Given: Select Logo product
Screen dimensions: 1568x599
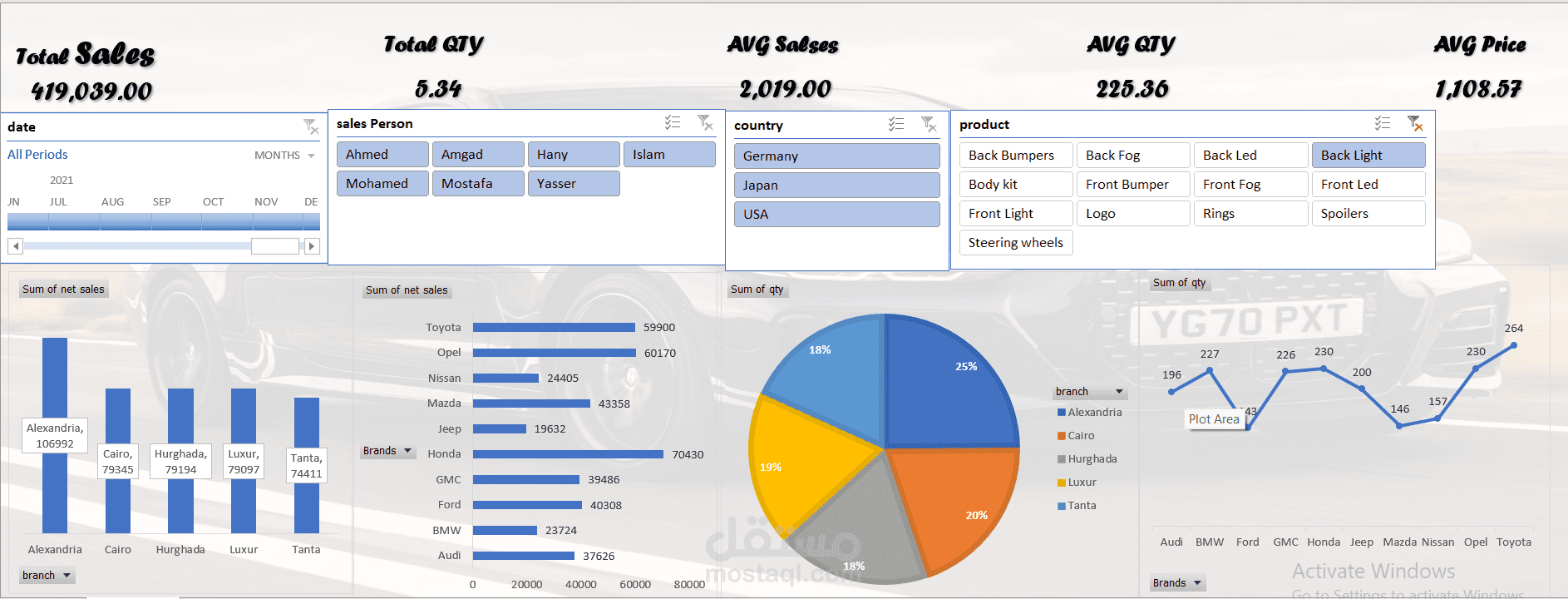Looking at the screenshot, I should (1133, 214).
